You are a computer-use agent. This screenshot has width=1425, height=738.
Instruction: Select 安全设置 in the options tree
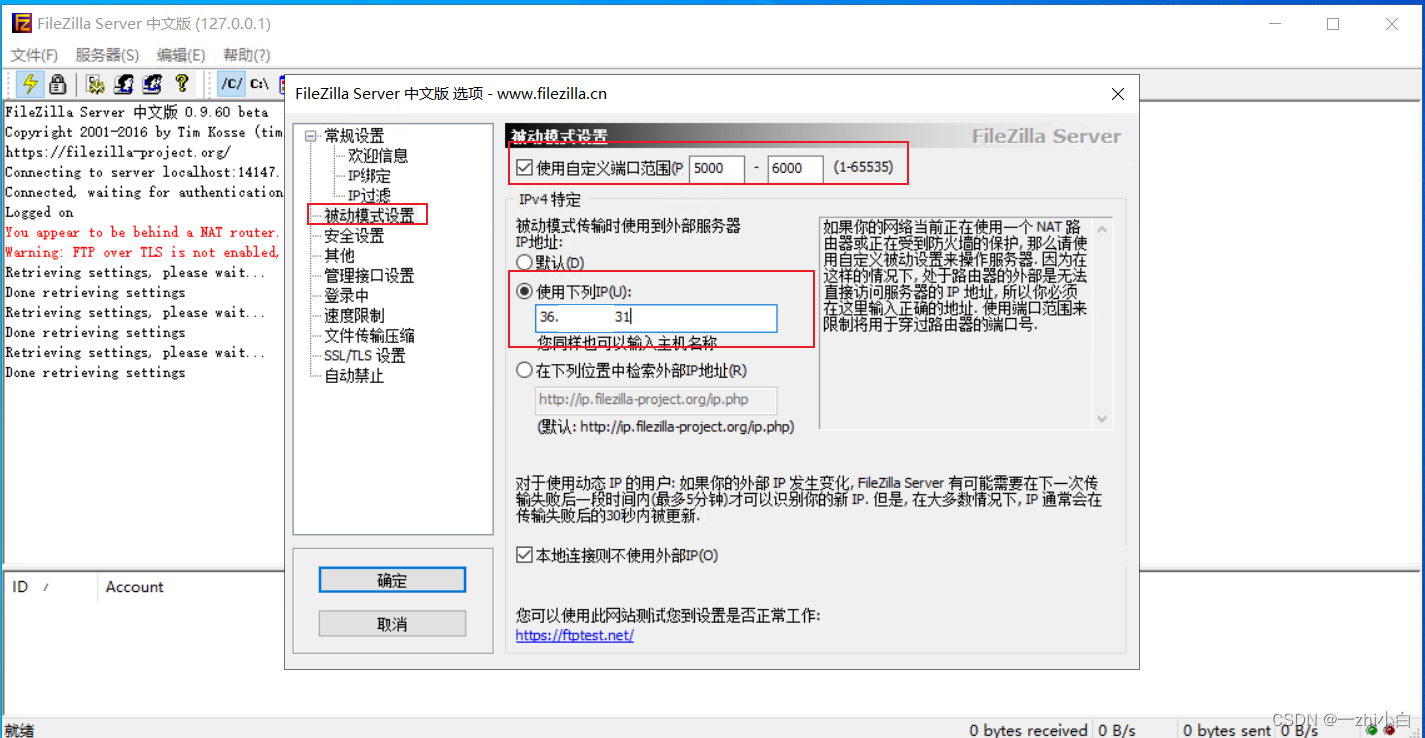click(x=354, y=236)
